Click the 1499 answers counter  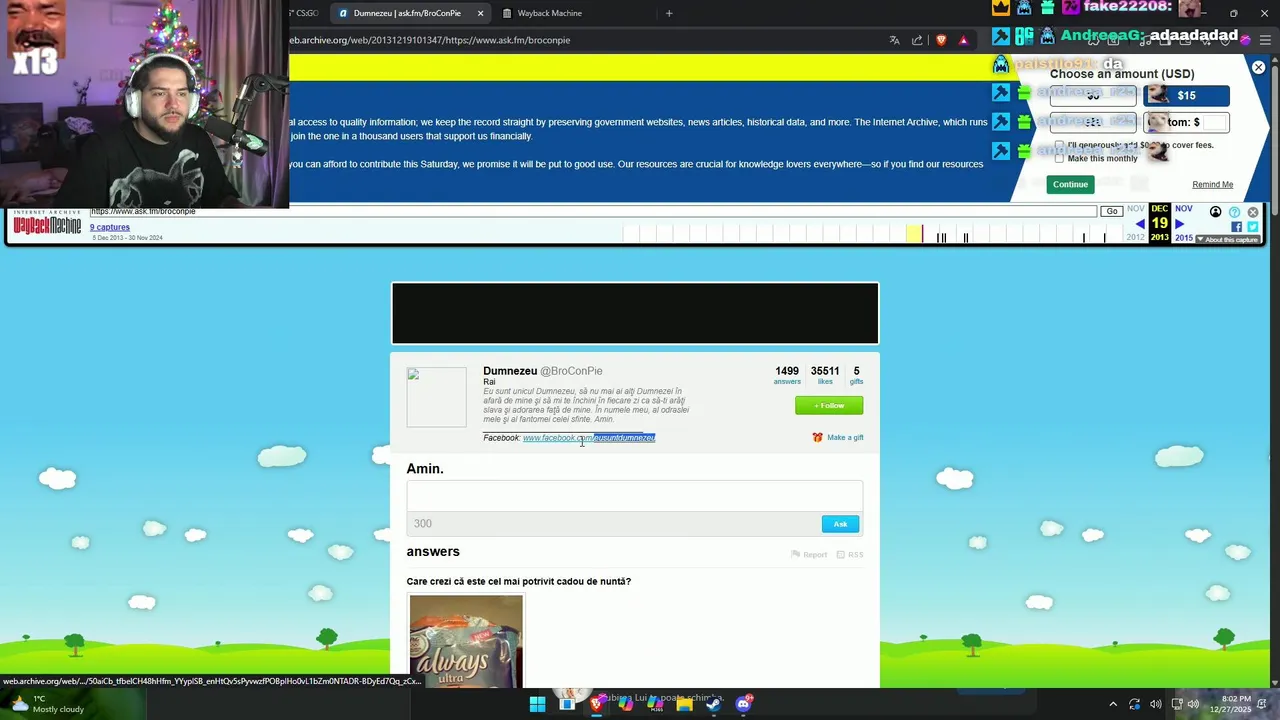(x=787, y=375)
